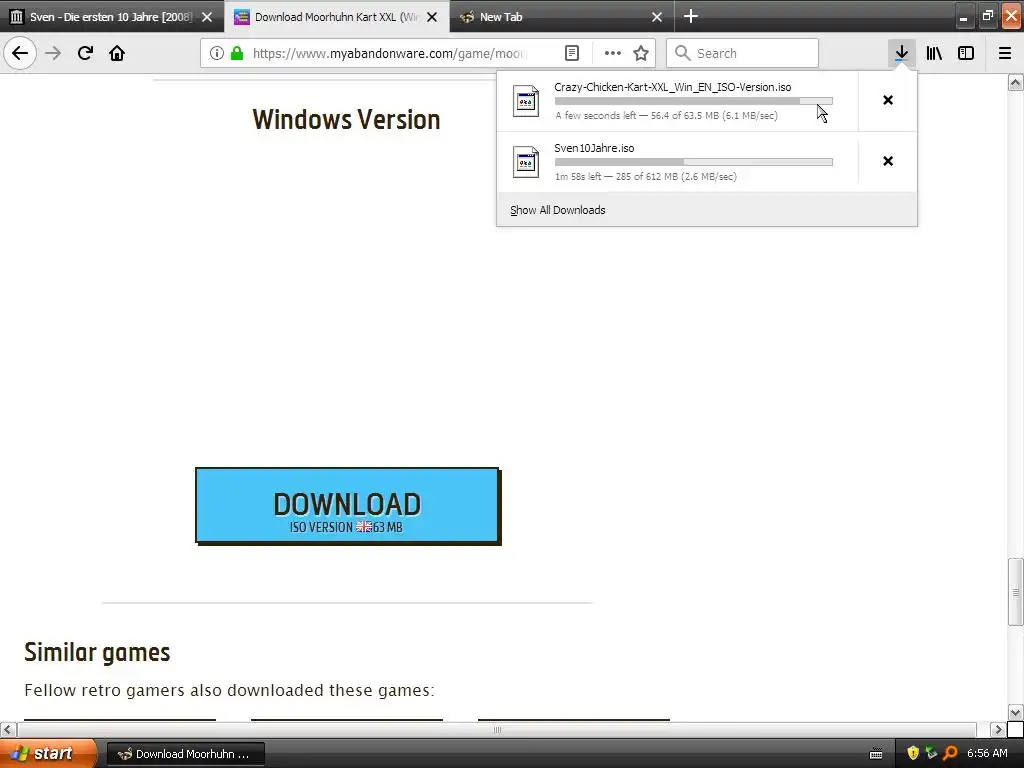
Task: Click the Crazy-Chicken-Kart-XXL download progress bar
Action: pos(694,101)
